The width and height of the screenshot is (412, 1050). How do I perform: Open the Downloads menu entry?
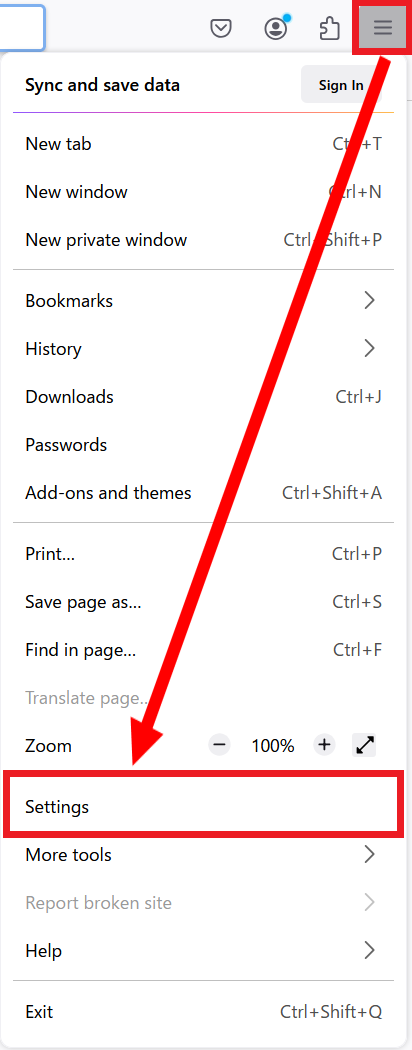(203, 397)
